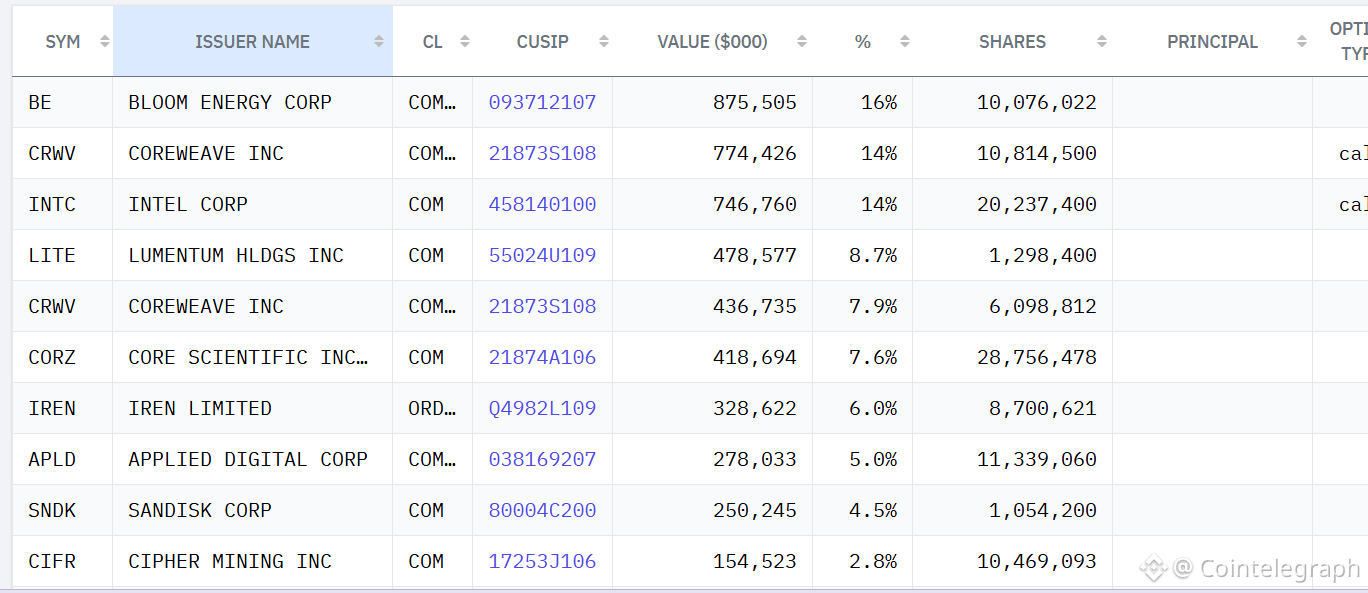The image size is (1368, 593).
Task: Select the IREN symbol cell
Action: pyautogui.click(x=63, y=408)
